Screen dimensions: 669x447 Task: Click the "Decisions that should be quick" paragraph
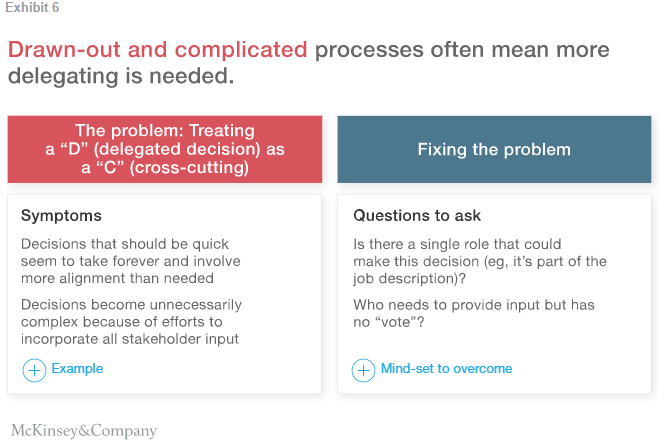[x=131, y=261]
